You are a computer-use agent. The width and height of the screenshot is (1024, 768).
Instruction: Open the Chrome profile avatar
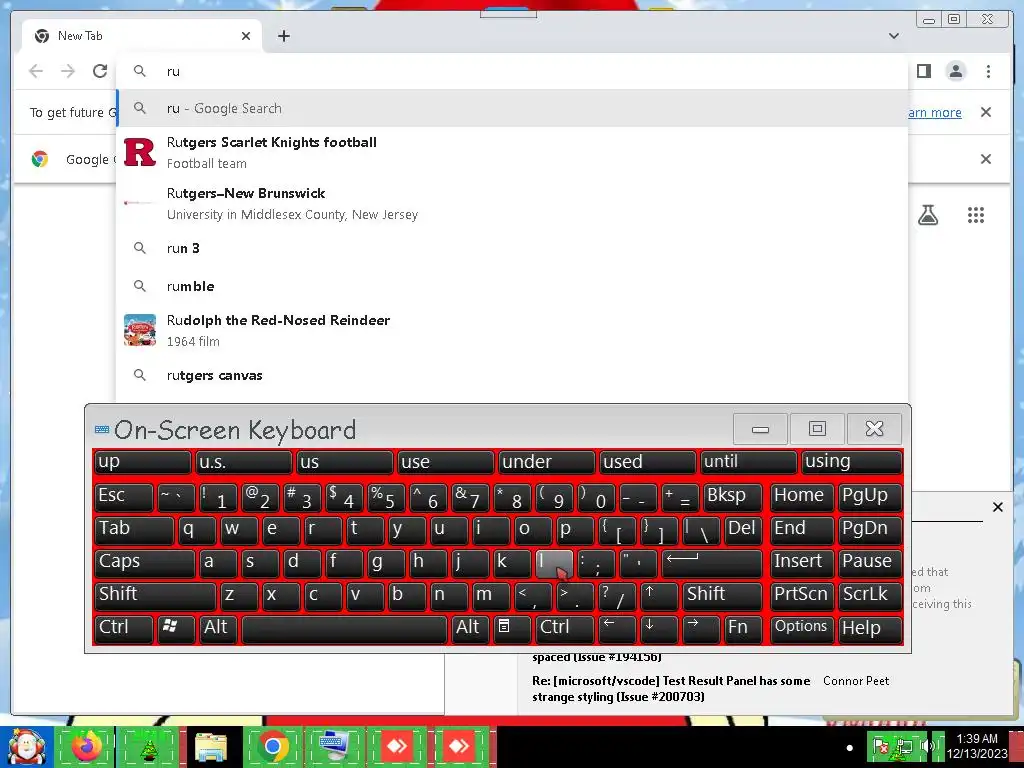[x=955, y=71]
